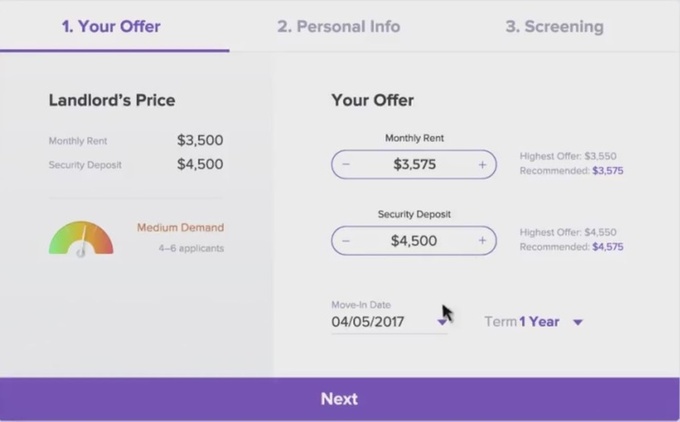Select the Your Offer step tab
This screenshot has height=422, width=680.
click(111, 26)
